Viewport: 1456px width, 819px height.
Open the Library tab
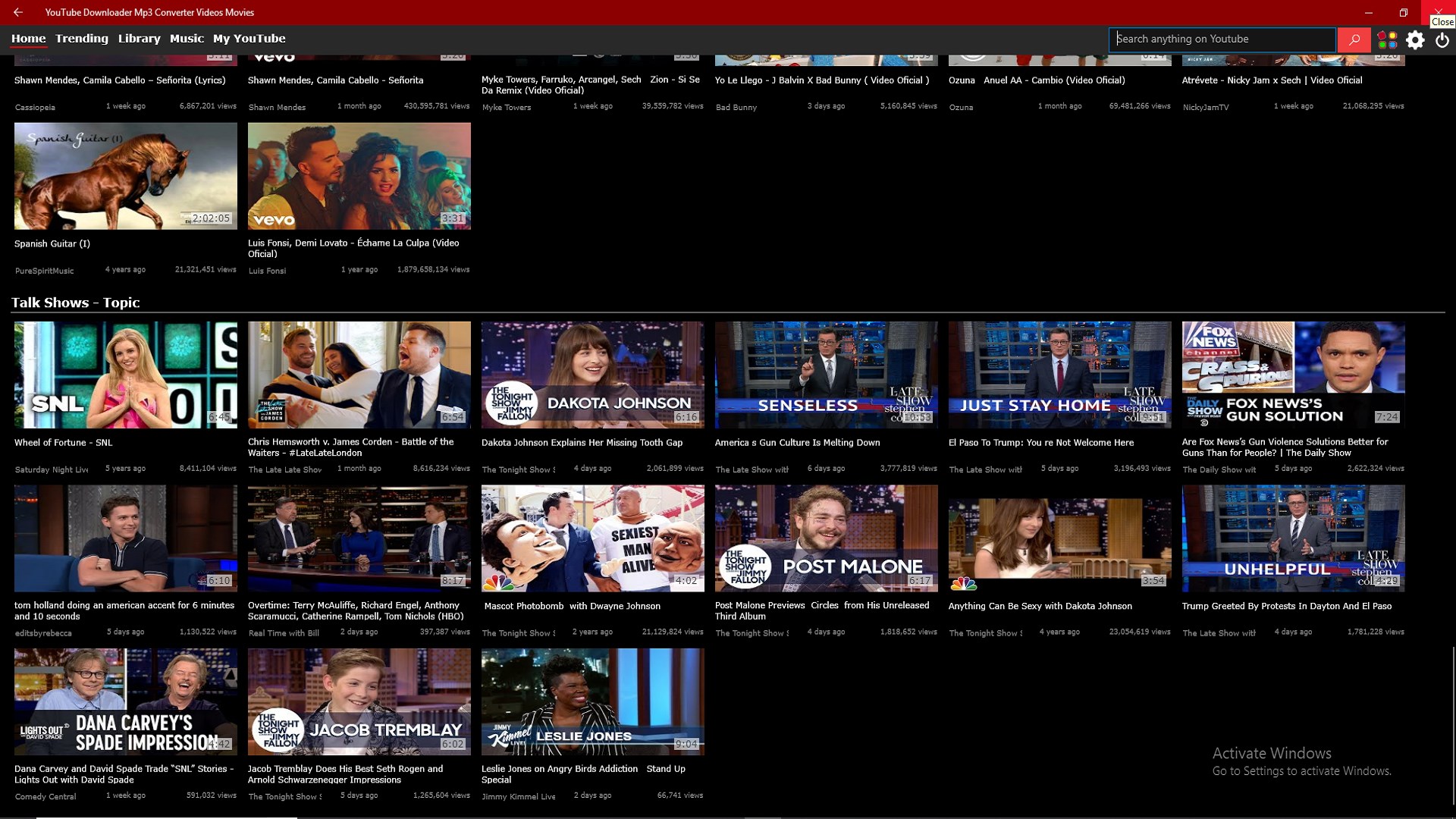[139, 39]
